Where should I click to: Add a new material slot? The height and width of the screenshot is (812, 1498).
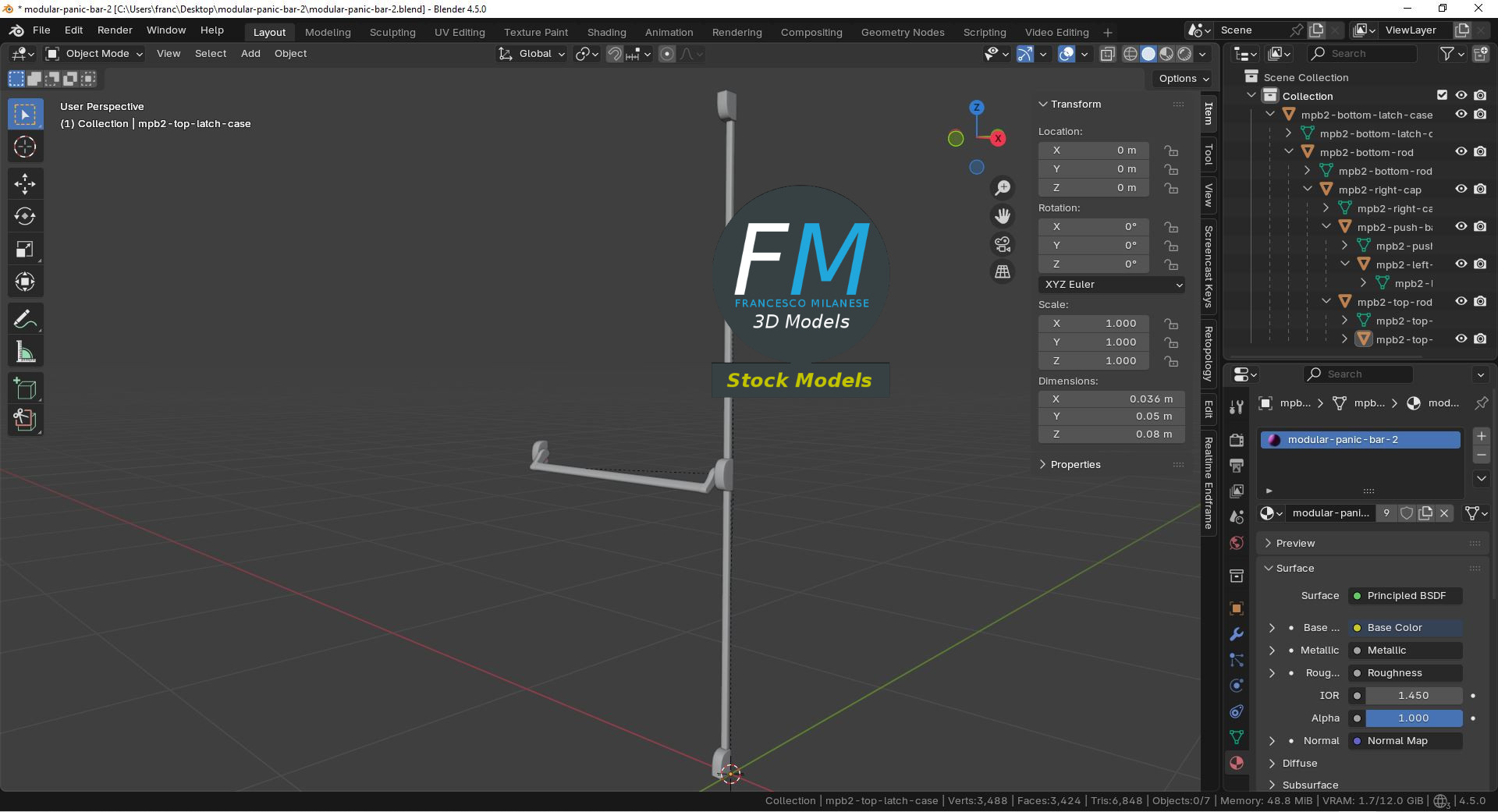click(1481, 436)
